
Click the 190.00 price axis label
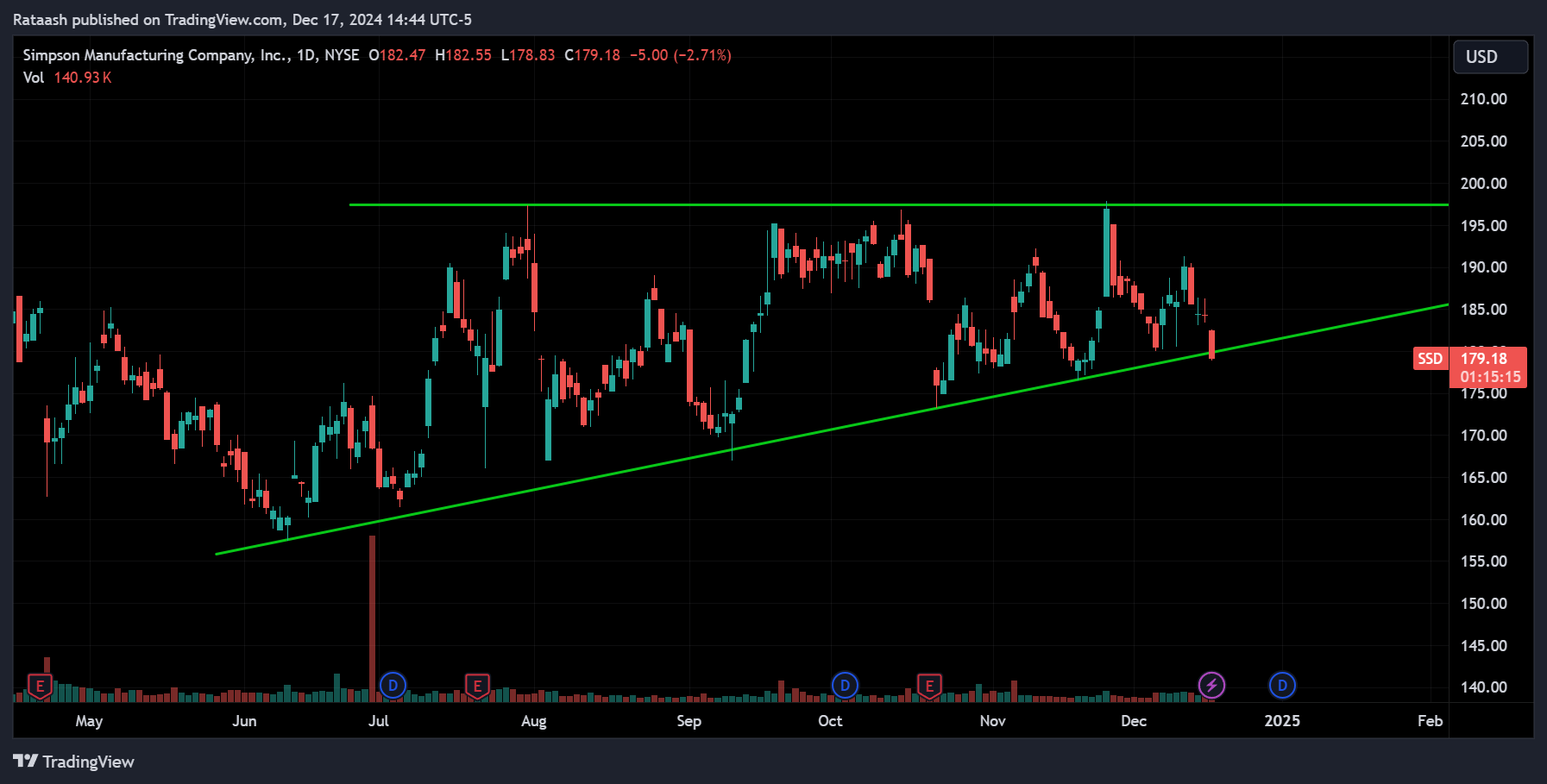(x=1483, y=267)
